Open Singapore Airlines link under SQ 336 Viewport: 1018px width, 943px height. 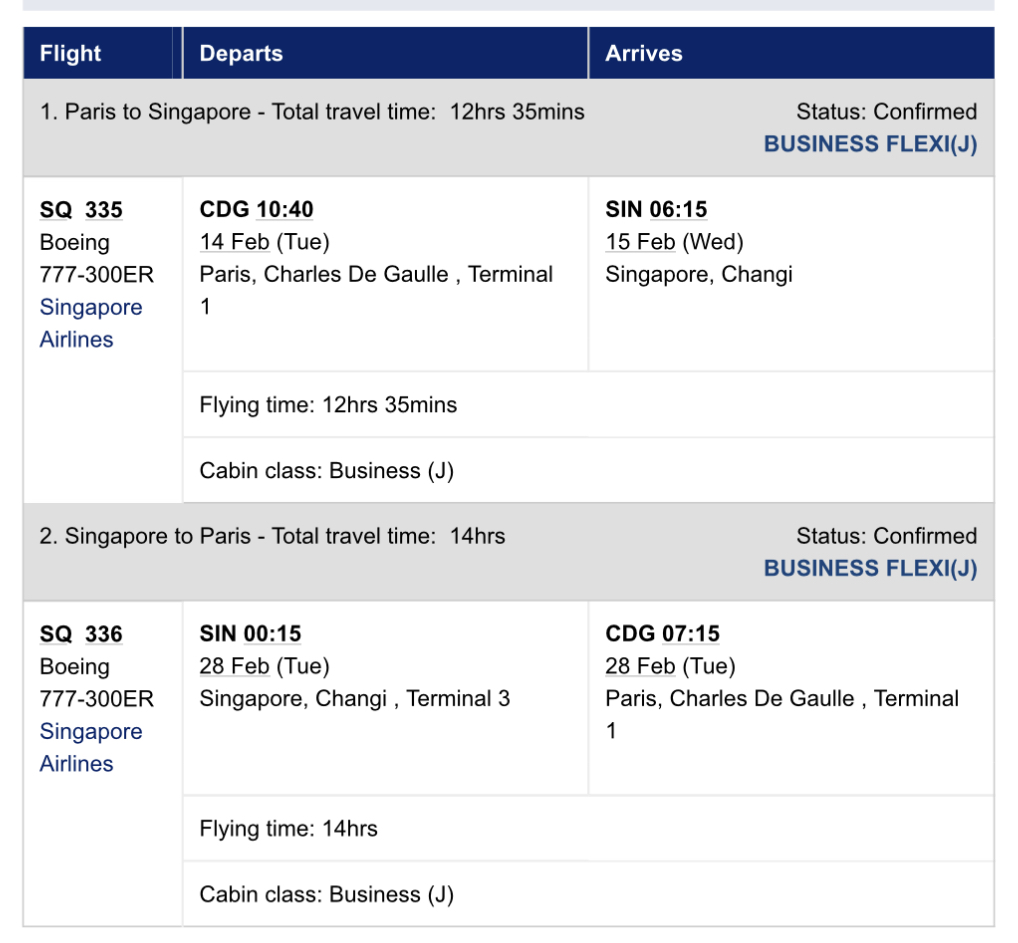(x=90, y=747)
